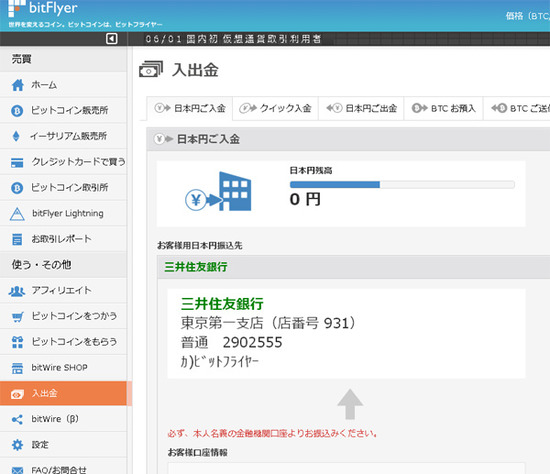550x474 pixels.
Task: Open FAQ/お問合せ
Action: point(63,466)
